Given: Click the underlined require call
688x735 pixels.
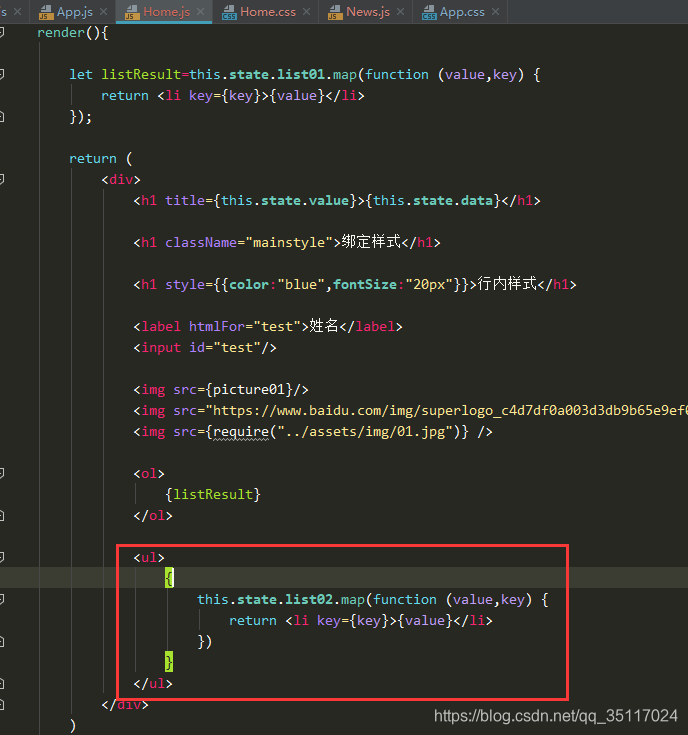Looking at the screenshot, I should (x=241, y=432).
